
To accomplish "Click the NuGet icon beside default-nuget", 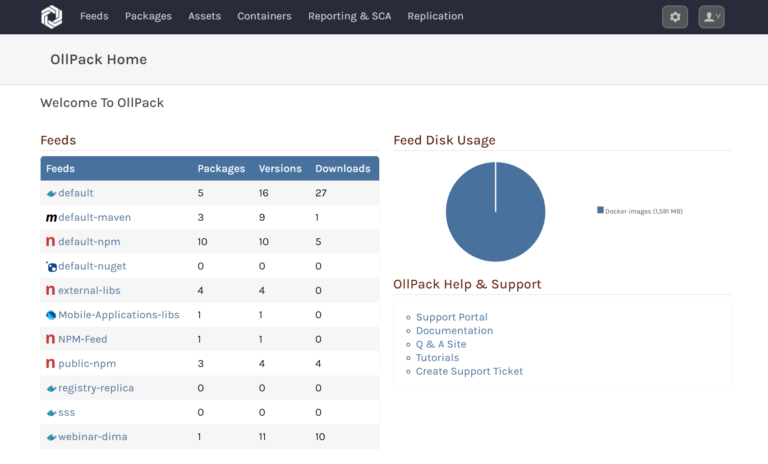I will 51,267.
